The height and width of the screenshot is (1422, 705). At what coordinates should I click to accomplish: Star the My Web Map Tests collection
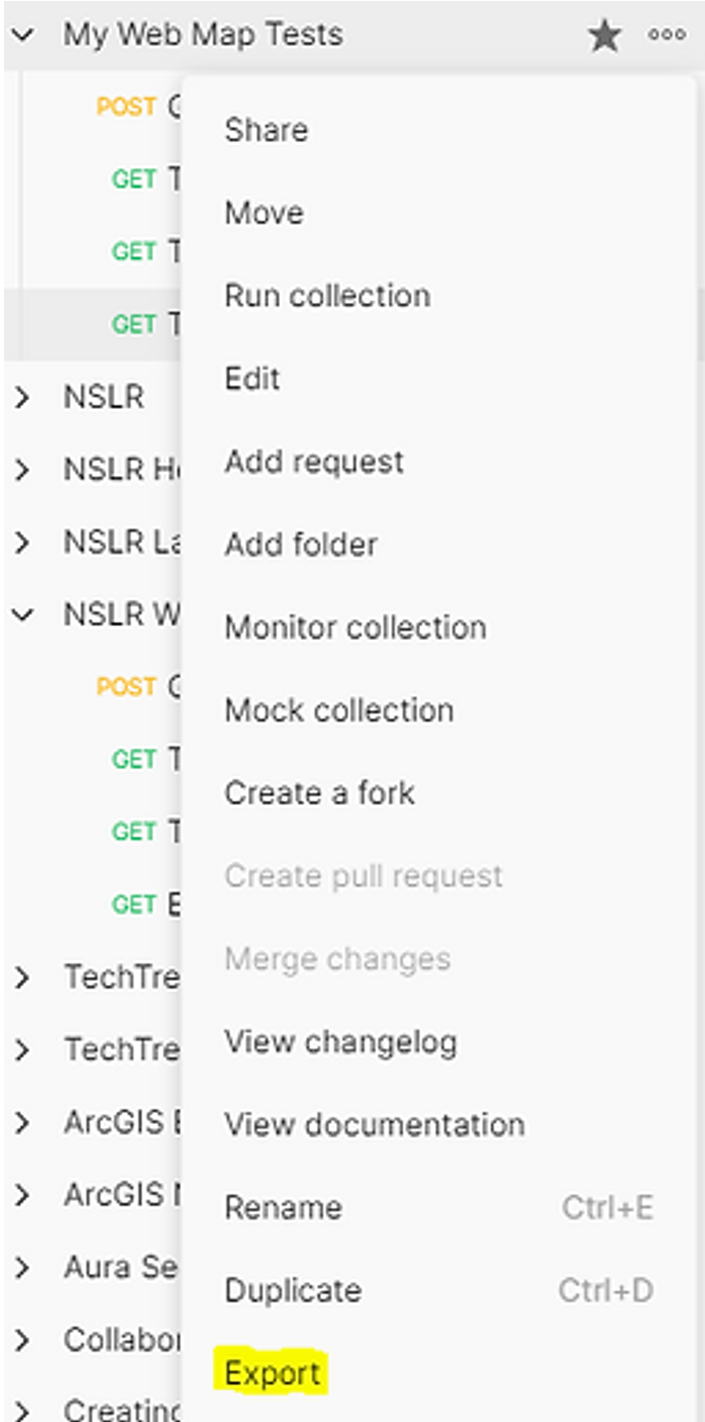[604, 36]
